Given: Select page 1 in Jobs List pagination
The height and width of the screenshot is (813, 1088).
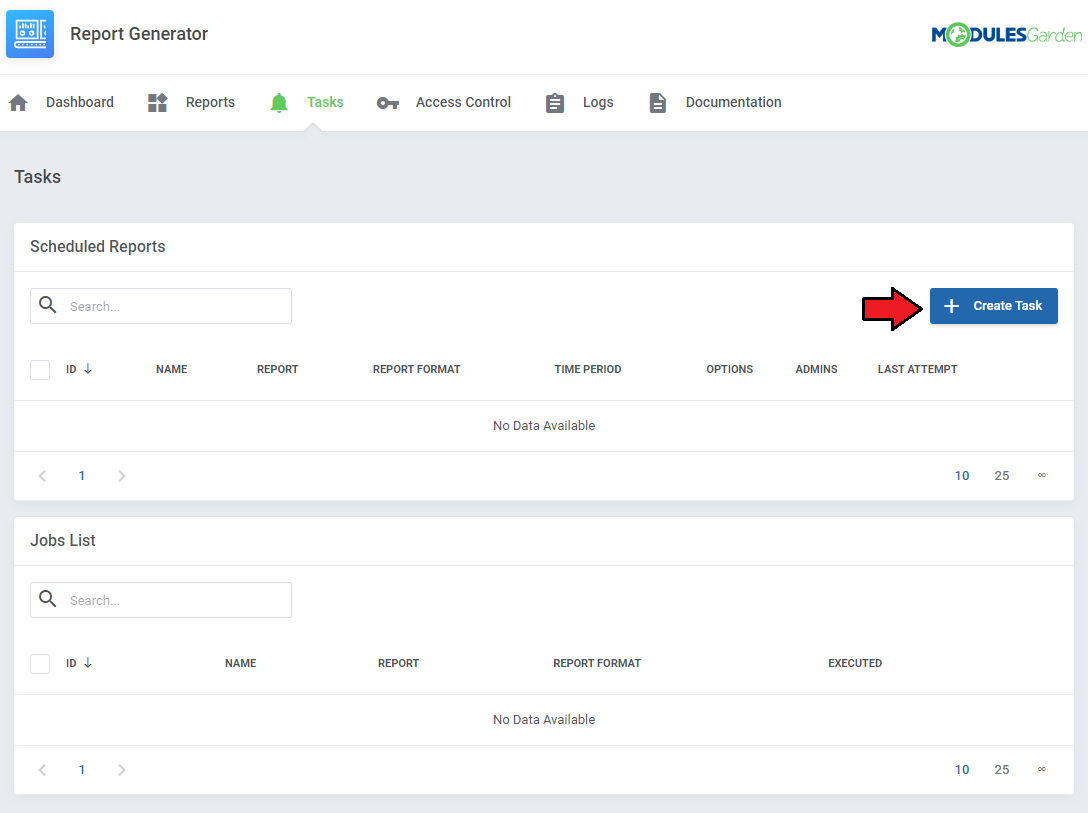Looking at the screenshot, I should 82,770.
